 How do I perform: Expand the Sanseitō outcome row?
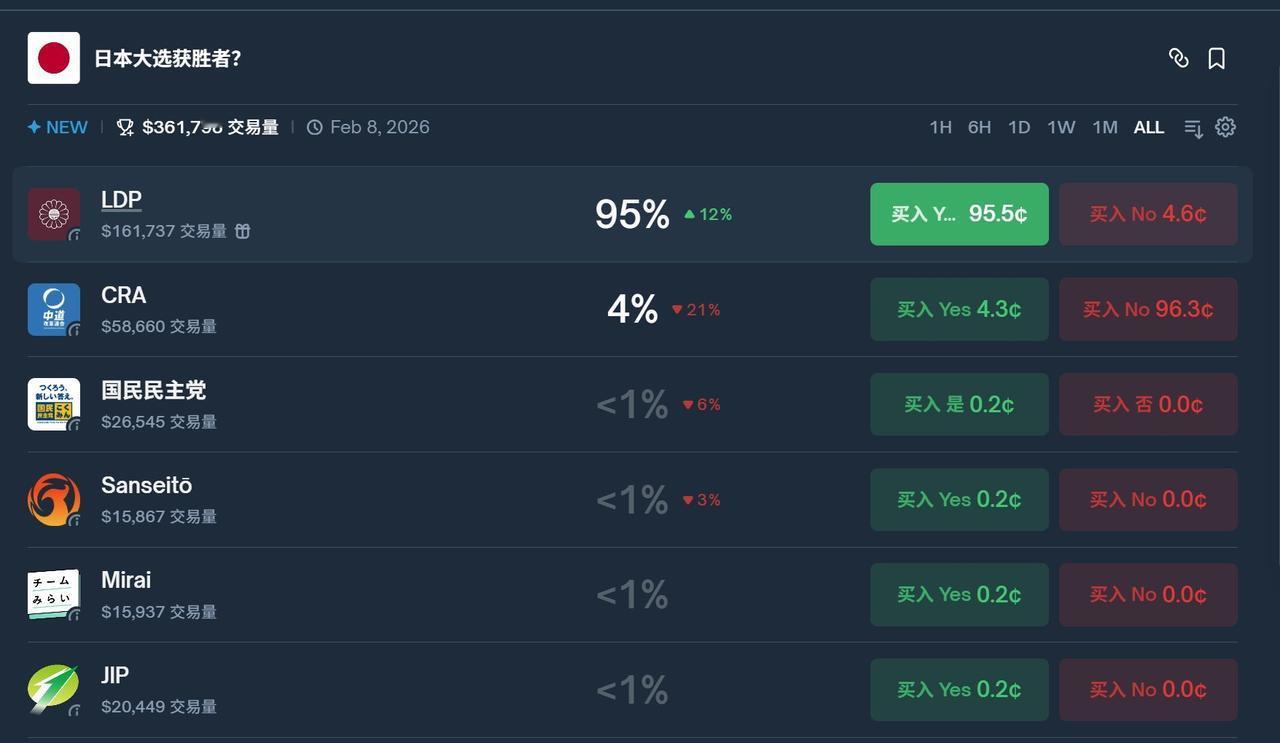pyautogui.click(x=400, y=500)
